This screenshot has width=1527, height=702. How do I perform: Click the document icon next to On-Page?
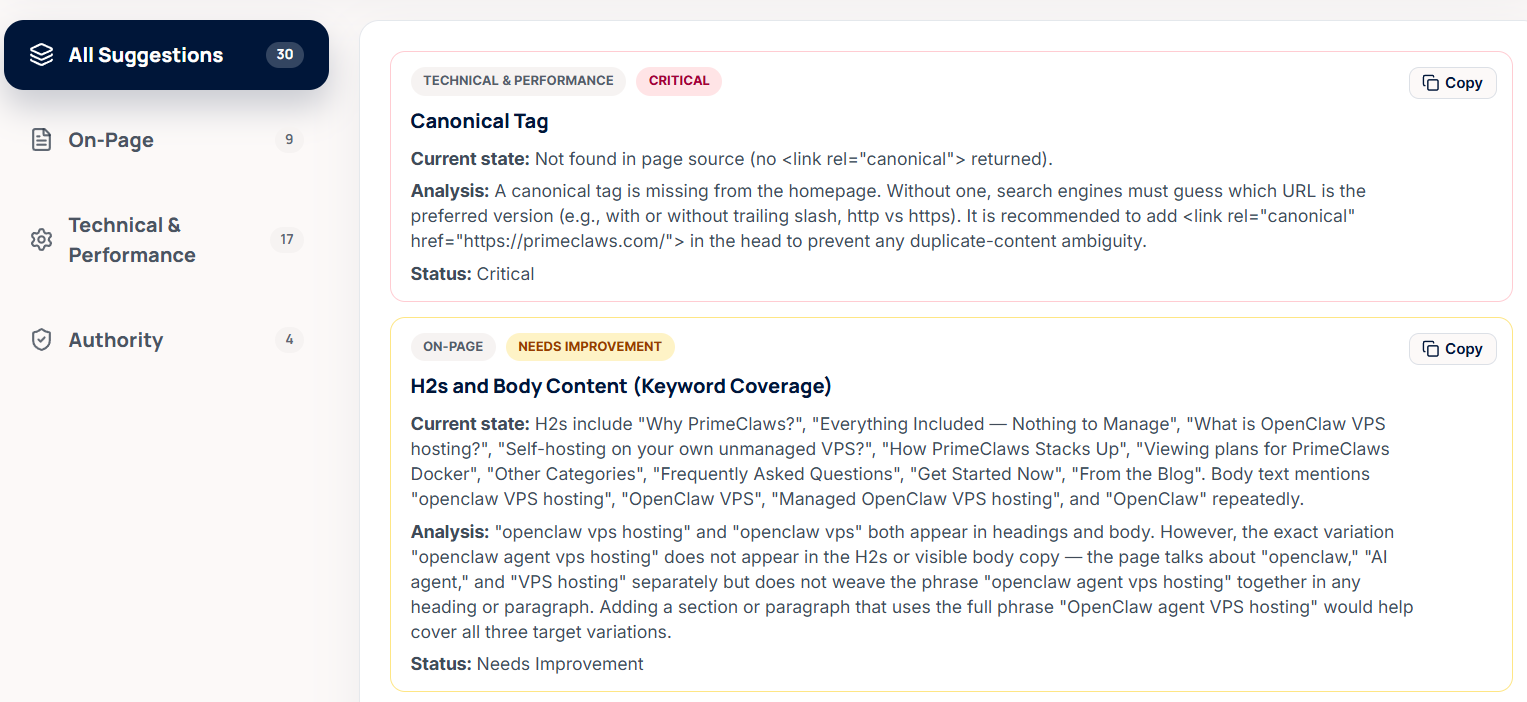click(x=41, y=140)
